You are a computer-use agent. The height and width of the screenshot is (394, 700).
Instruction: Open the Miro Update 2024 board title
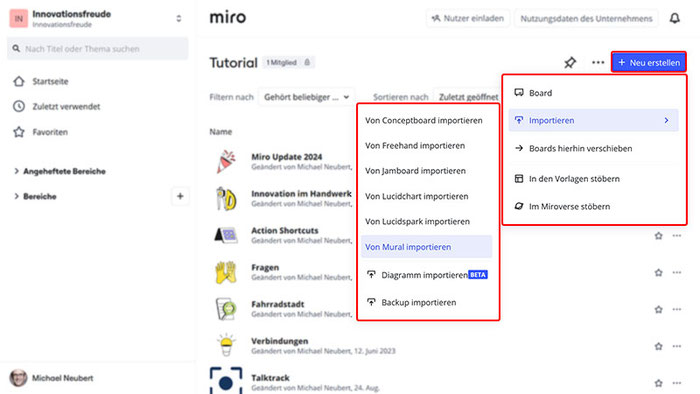(x=287, y=157)
